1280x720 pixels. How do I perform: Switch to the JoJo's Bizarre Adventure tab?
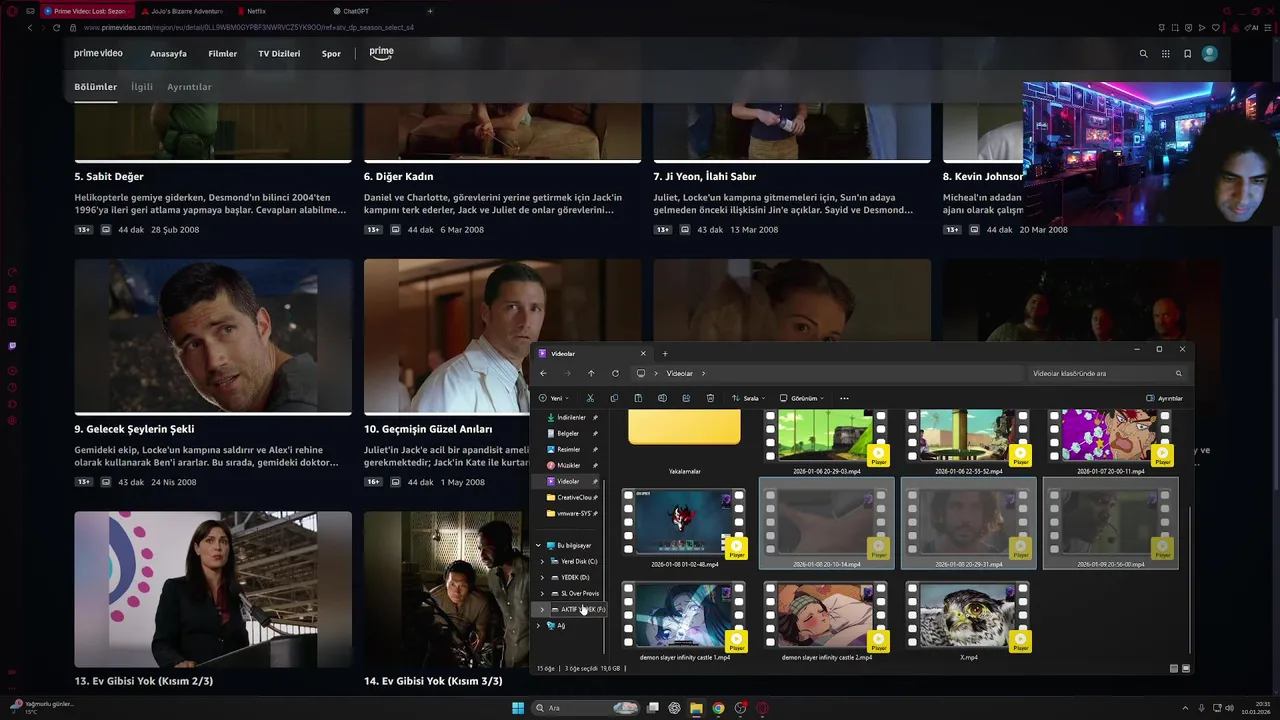click(184, 11)
